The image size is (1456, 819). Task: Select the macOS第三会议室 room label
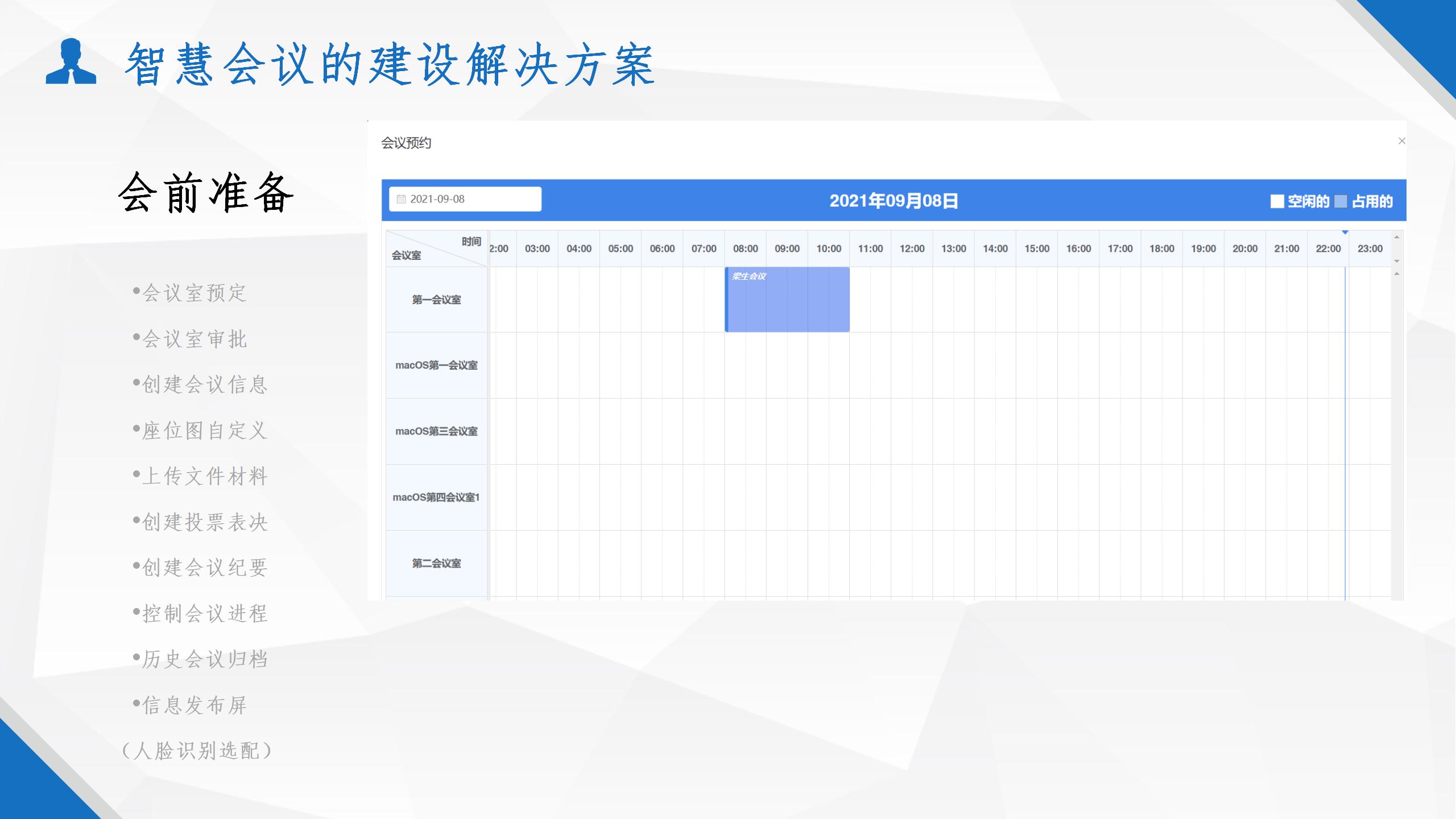(436, 431)
